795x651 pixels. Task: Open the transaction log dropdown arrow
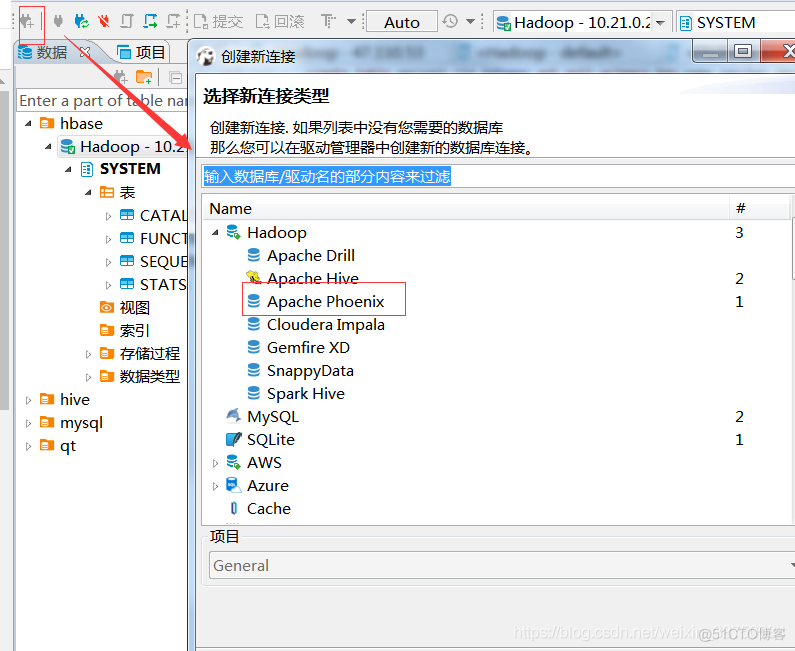pyautogui.click(x=470, y=22)
